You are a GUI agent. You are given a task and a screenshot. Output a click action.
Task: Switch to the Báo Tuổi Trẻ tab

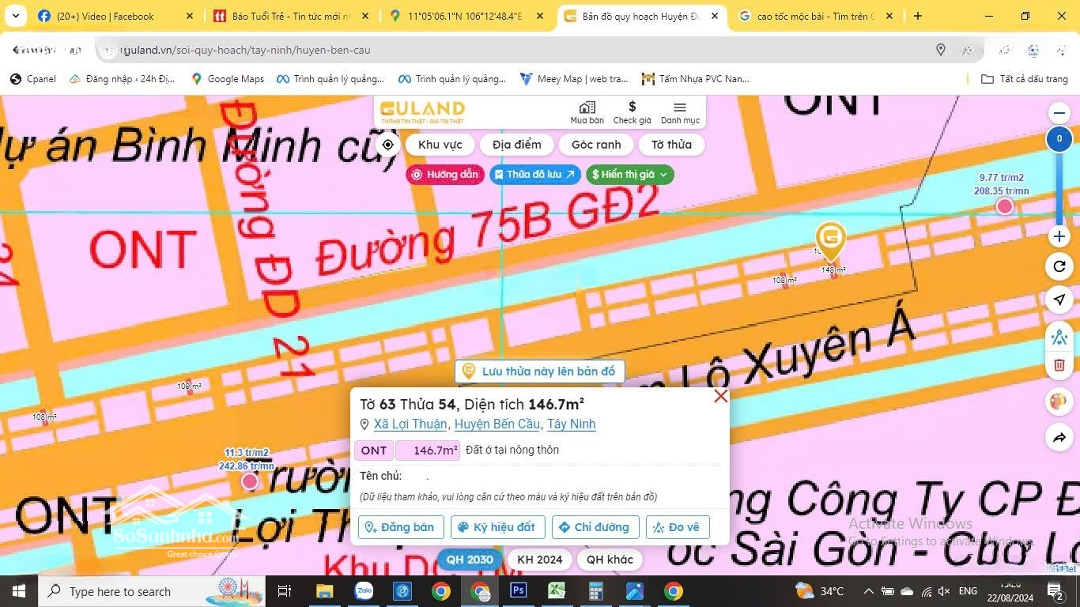pyautogui.click(x=290, y=16)
